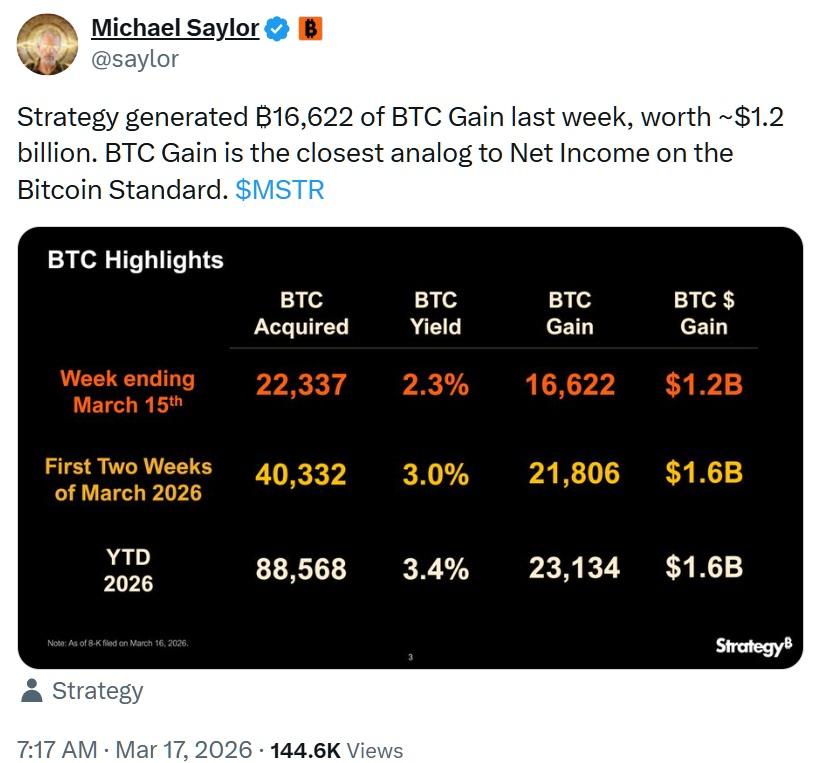Click the Week ending March 15th label

click(x=127, y=392)
